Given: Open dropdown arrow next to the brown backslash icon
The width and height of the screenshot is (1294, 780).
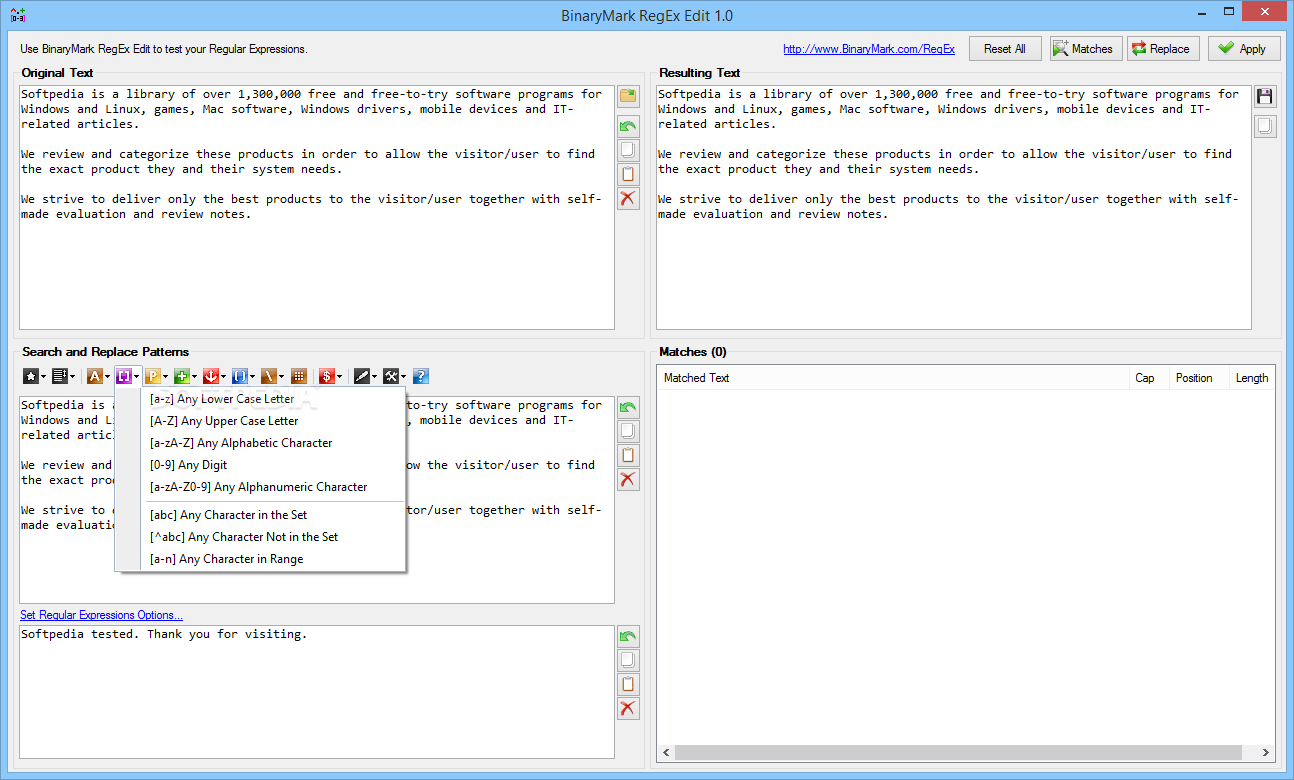Looking at the screenshot, I should coord(281,377).
